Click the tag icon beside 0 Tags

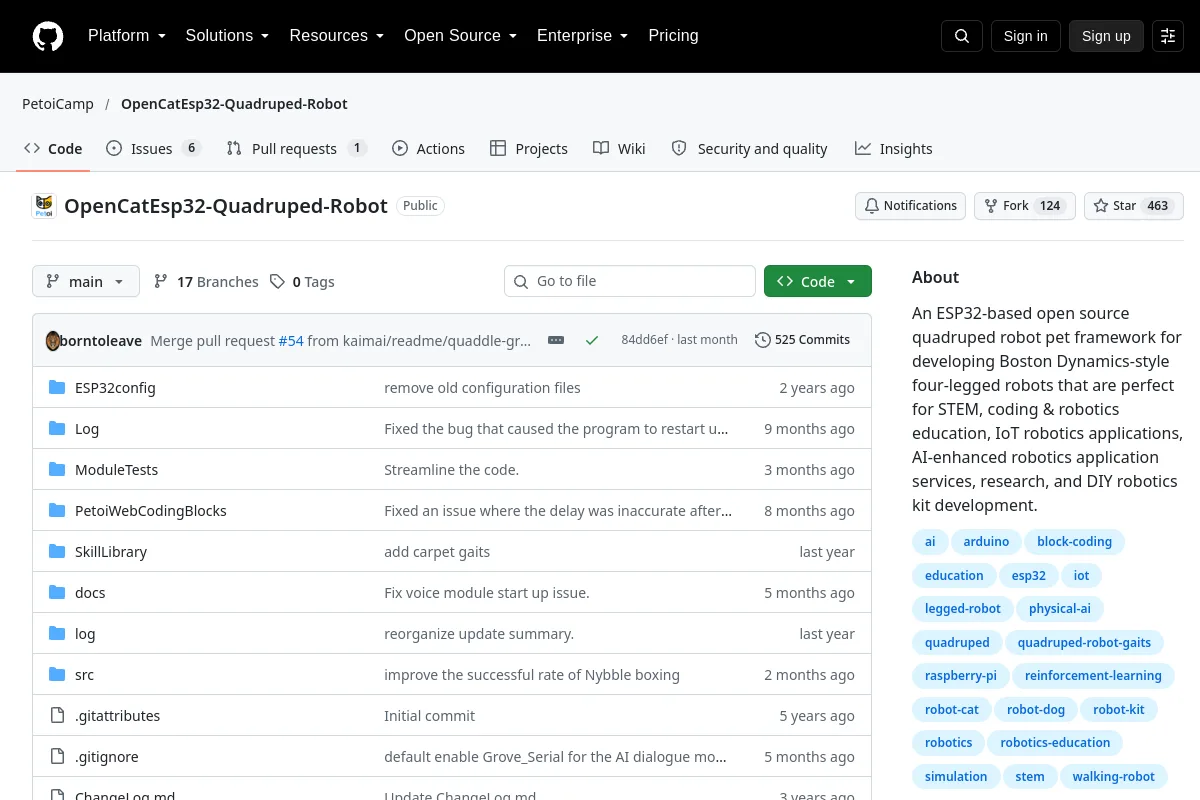[x=277, y=282]
